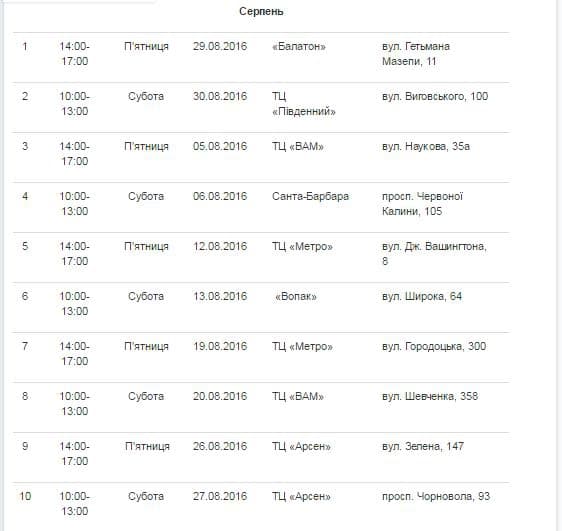
Task: Click the address вул. Шевченка, 358
Action: 430,396
